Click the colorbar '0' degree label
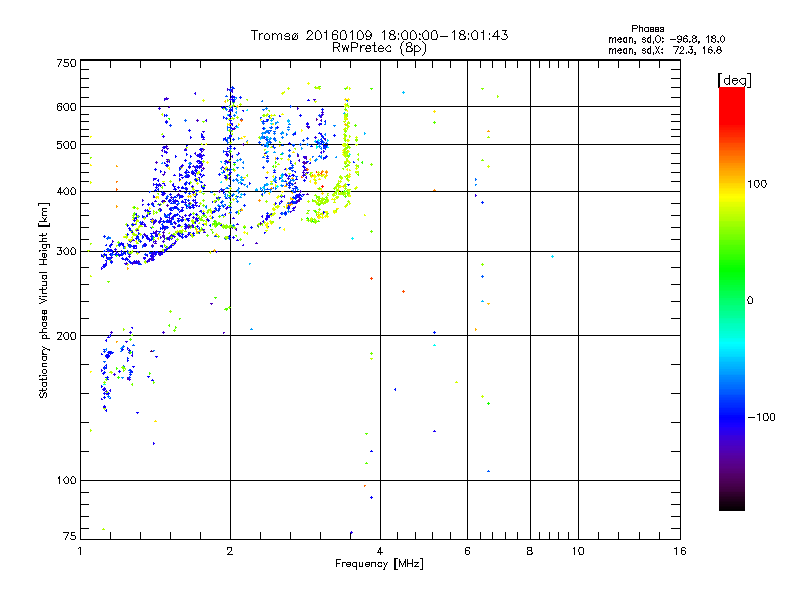This screenshot has width=800, height=600. point(750,301)
